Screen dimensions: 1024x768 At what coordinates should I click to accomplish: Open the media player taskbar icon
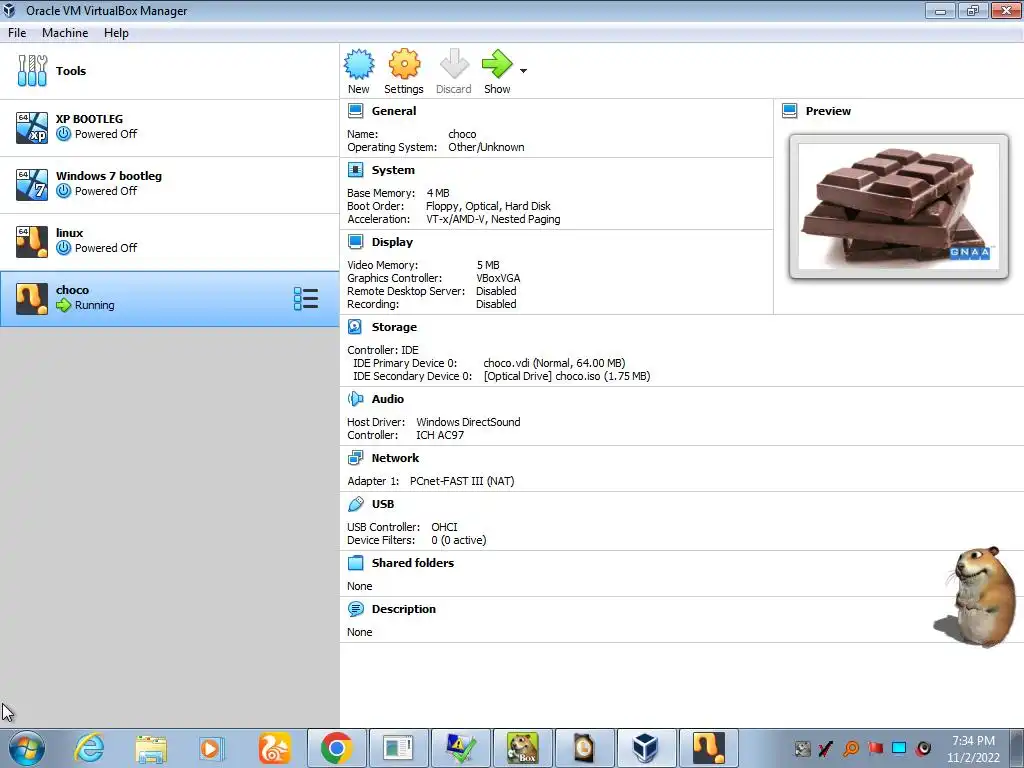[x=211, y=748]
